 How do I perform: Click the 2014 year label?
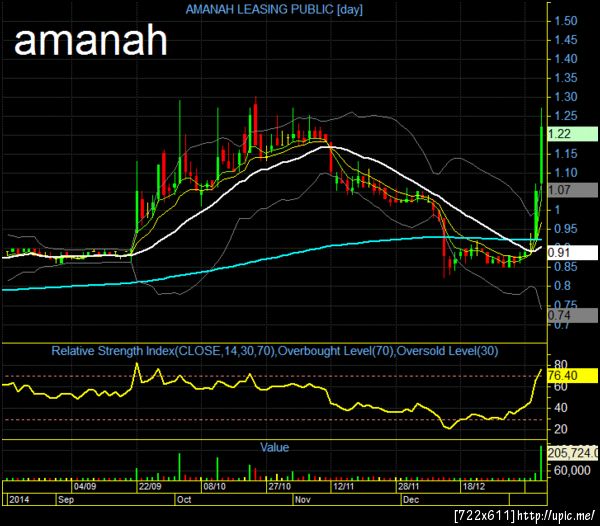(x=19, y=499)
